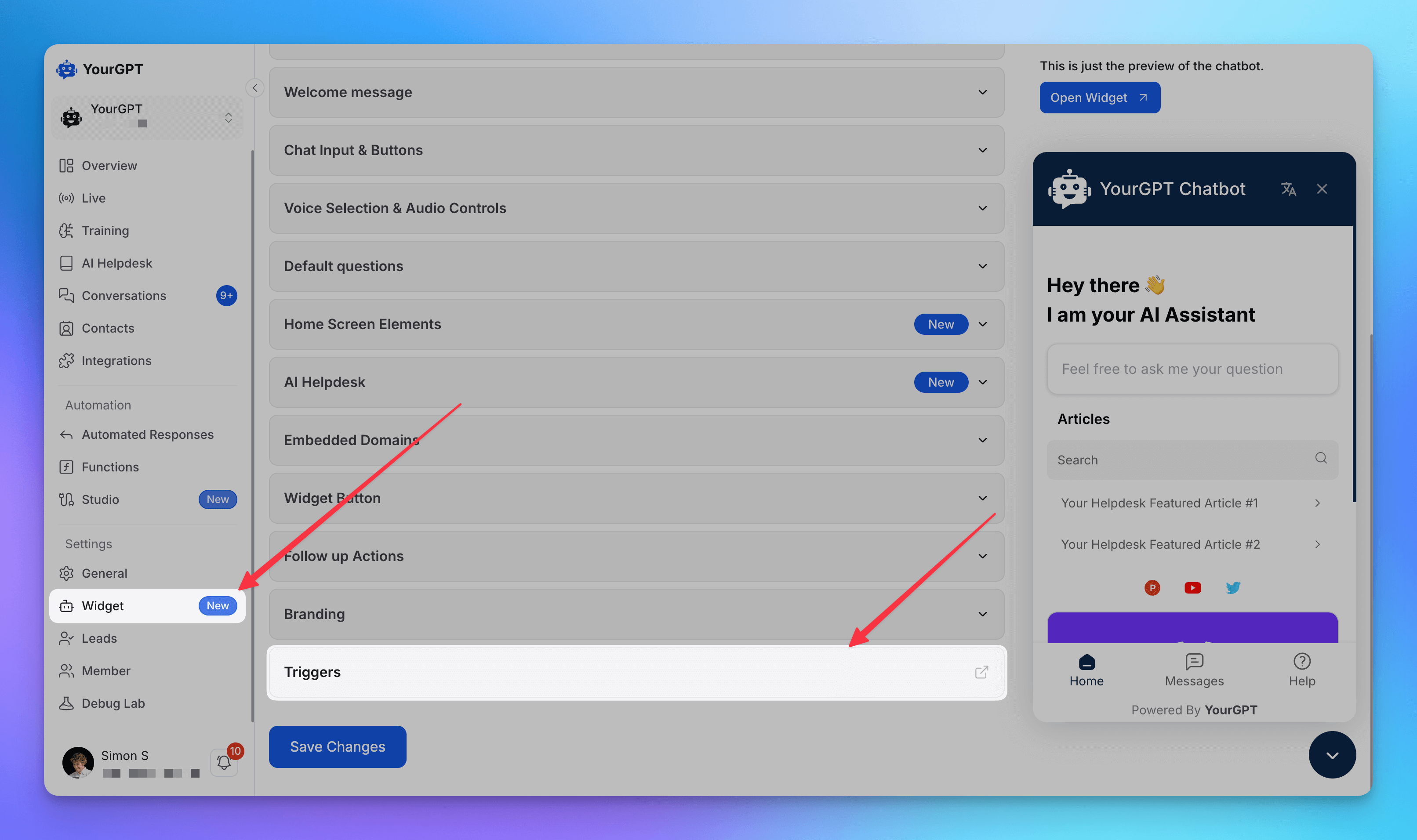Select the Leads menu item label

pyautogui.click(x=99, y=638)
